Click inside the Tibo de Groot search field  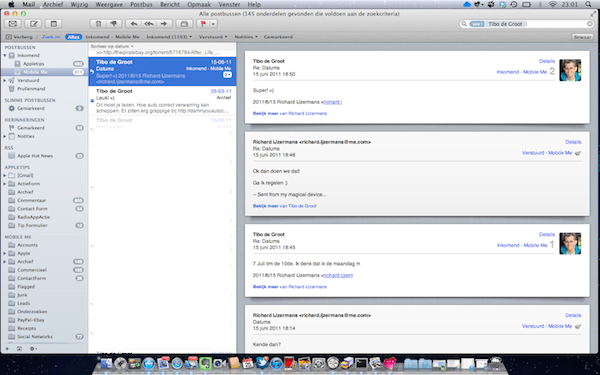(527, 24)
